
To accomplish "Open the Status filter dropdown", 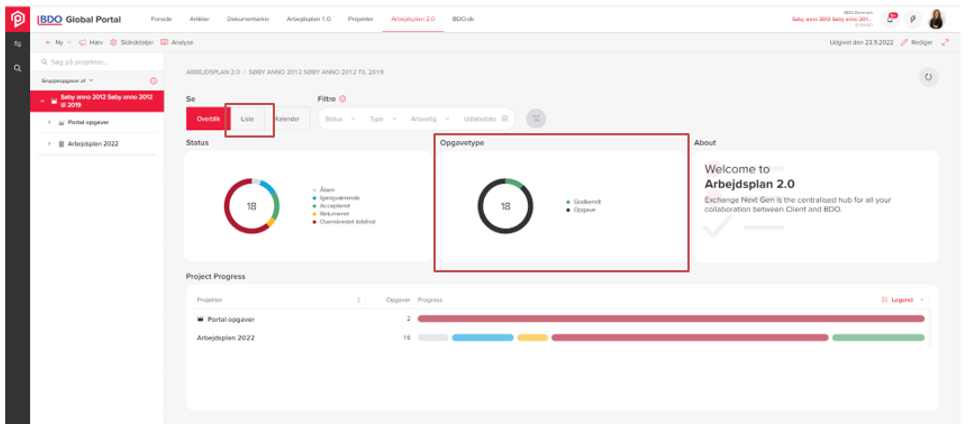I will [340, 119].
